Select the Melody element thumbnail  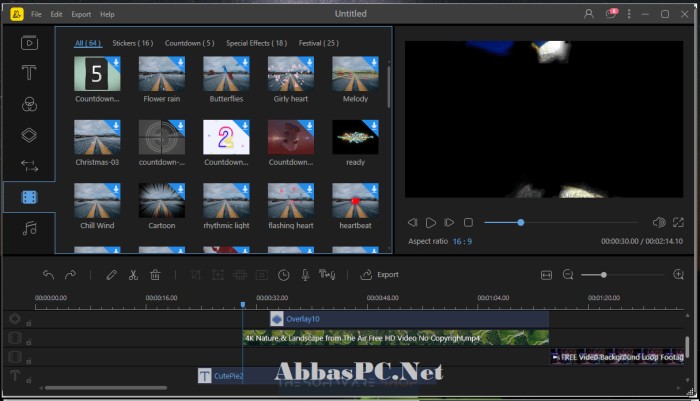(x=355, y=74)
